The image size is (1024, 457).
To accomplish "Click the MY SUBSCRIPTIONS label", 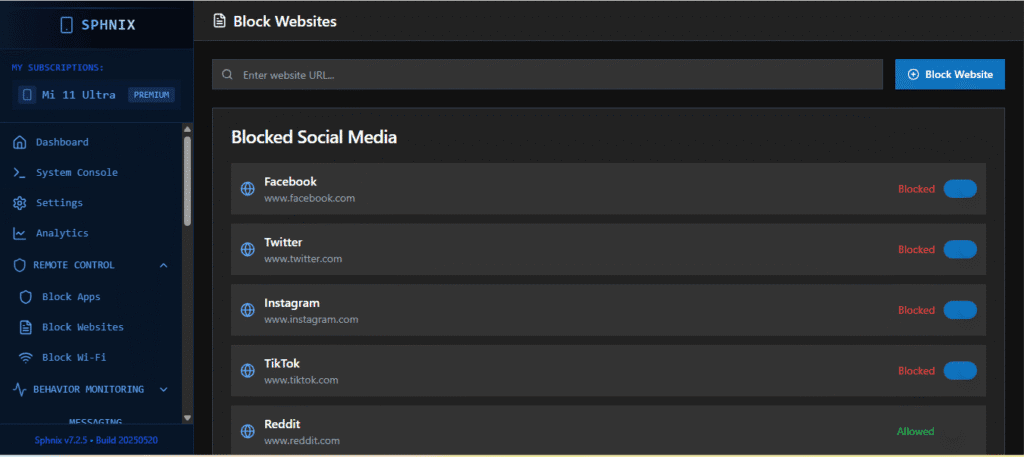I will (x=58, y=68).
